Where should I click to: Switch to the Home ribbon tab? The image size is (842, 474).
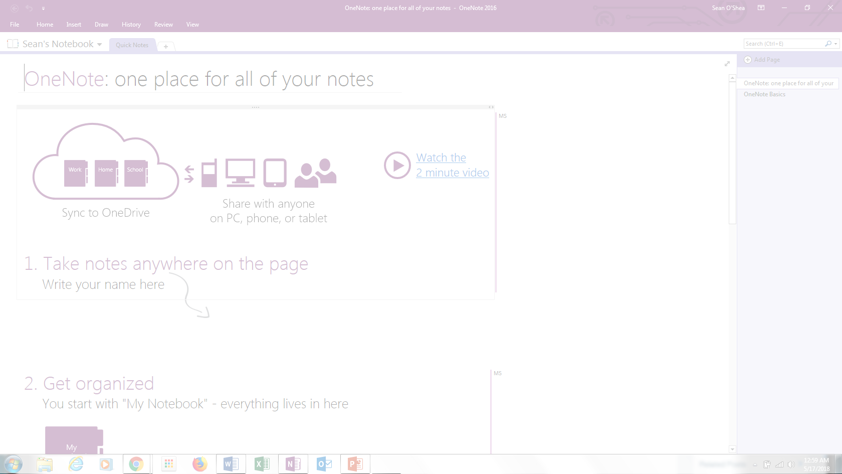click(x=45, y=25)
